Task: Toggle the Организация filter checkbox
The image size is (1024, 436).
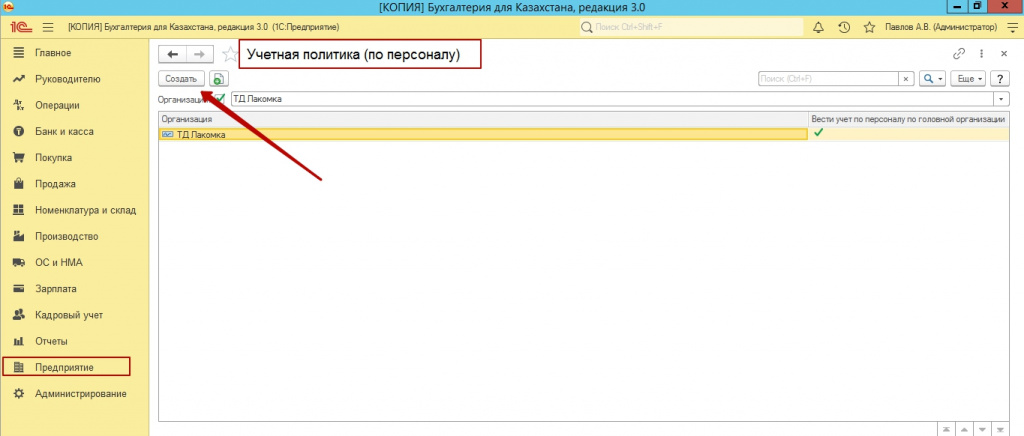Action: click(x=219, y=99)
